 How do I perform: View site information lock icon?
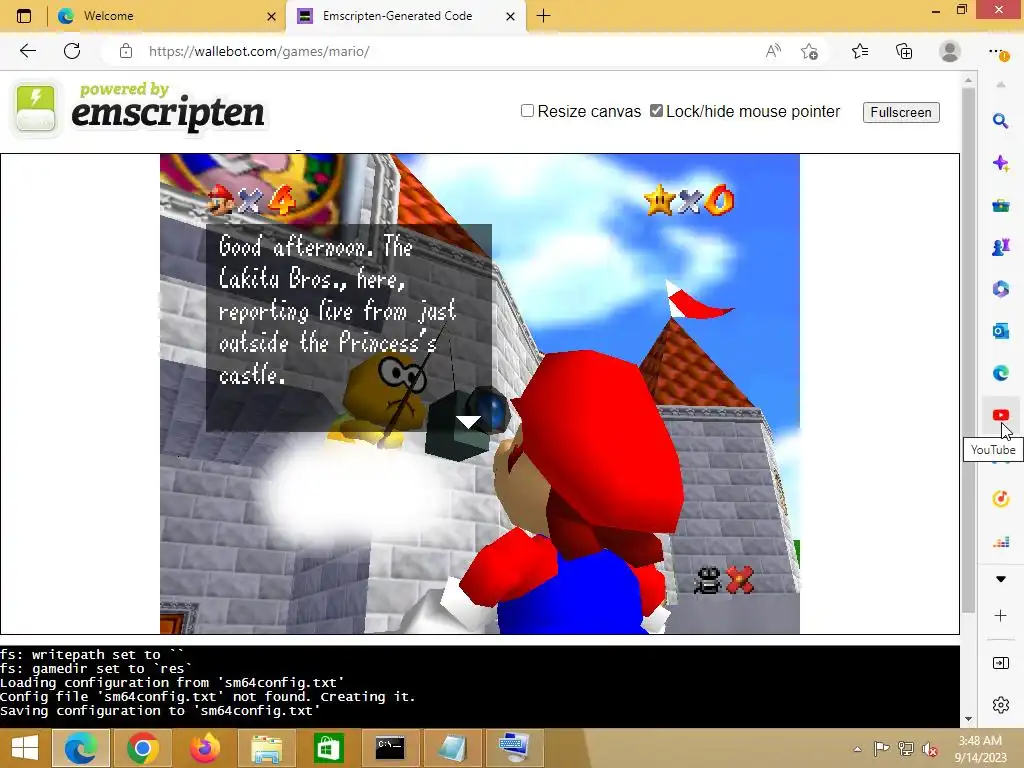click(x=126, y=51)
